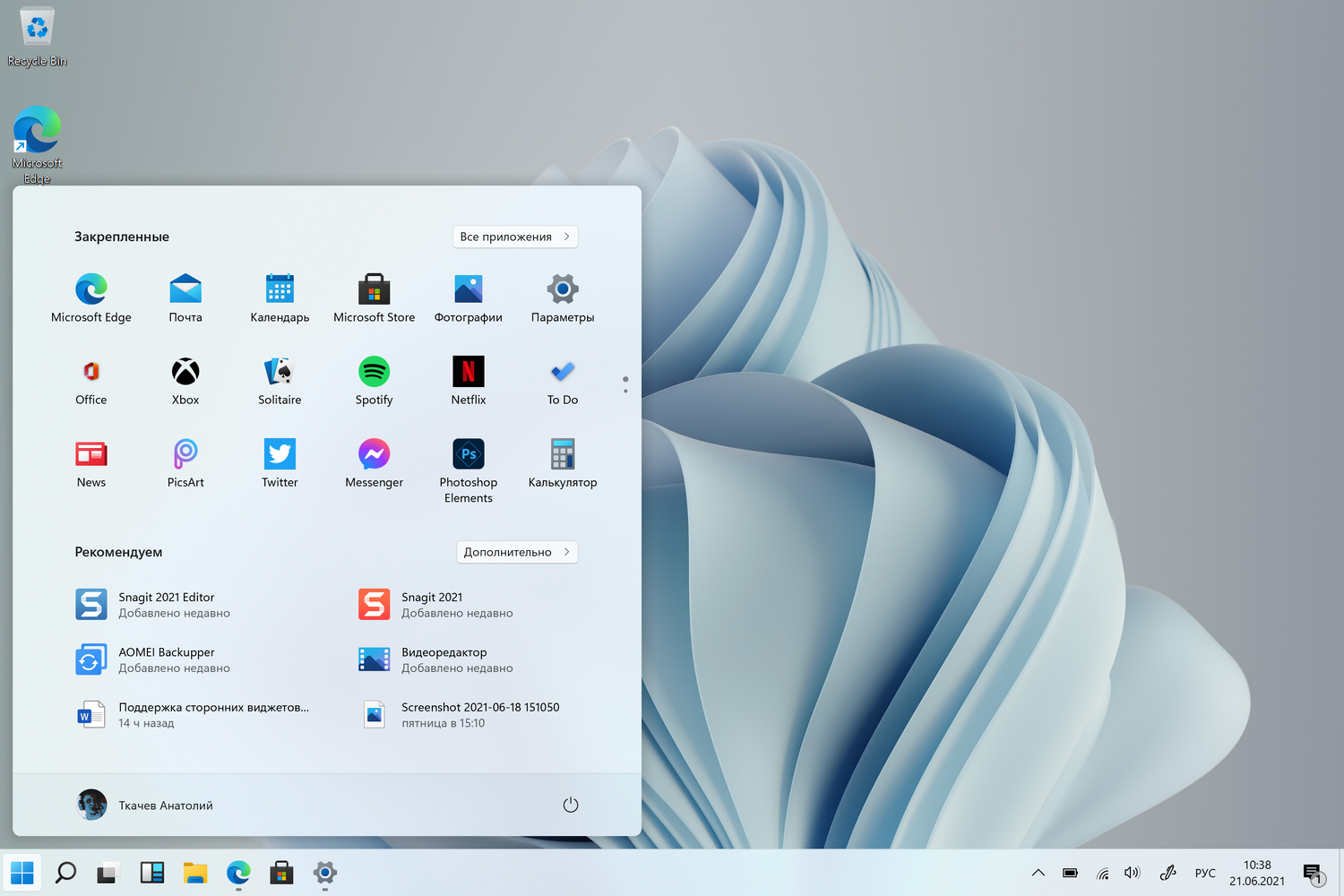Open the clock showing 10:38
The width and height of the screenshot is (1344, 896).
tap(1257, 873)
